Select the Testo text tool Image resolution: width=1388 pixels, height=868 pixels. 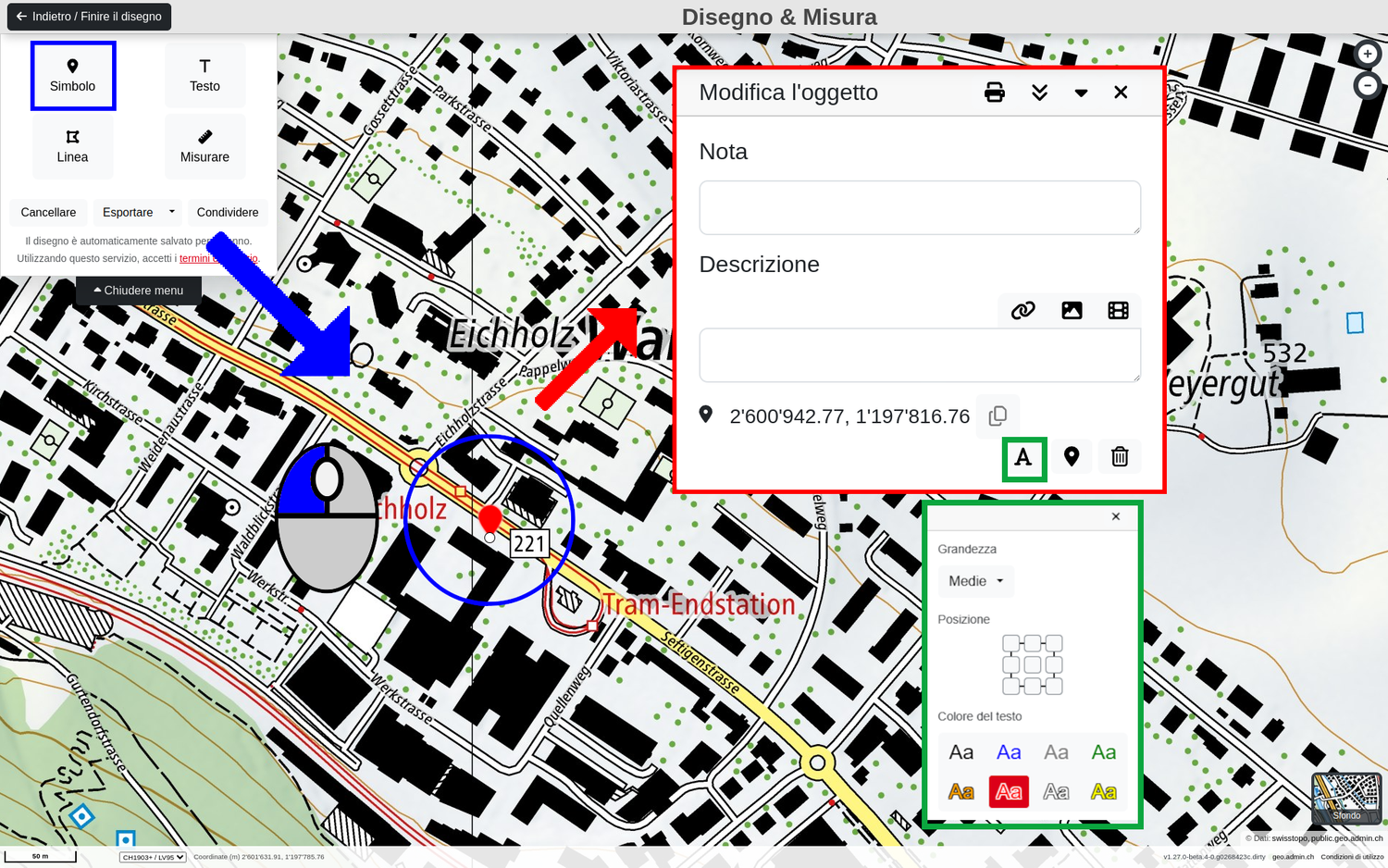pyautogui.click(x=204, y=76)
